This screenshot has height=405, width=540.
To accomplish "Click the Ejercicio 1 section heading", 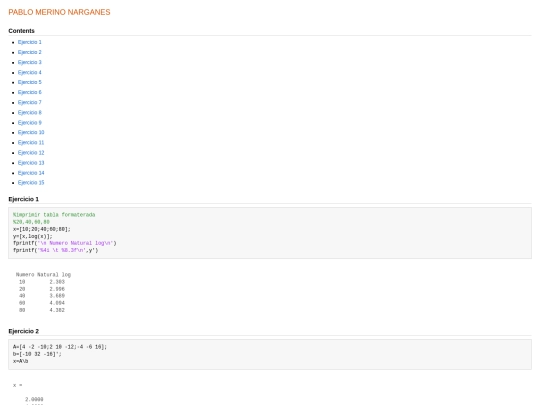I will (x=23, y=199).
